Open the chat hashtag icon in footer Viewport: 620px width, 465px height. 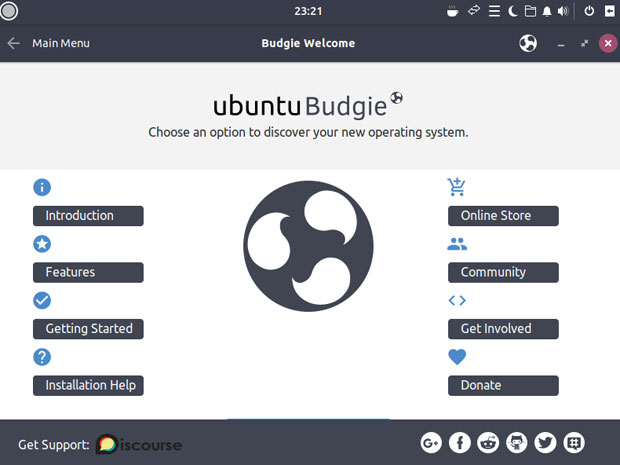pyautogui.click(x=574, y=443)
